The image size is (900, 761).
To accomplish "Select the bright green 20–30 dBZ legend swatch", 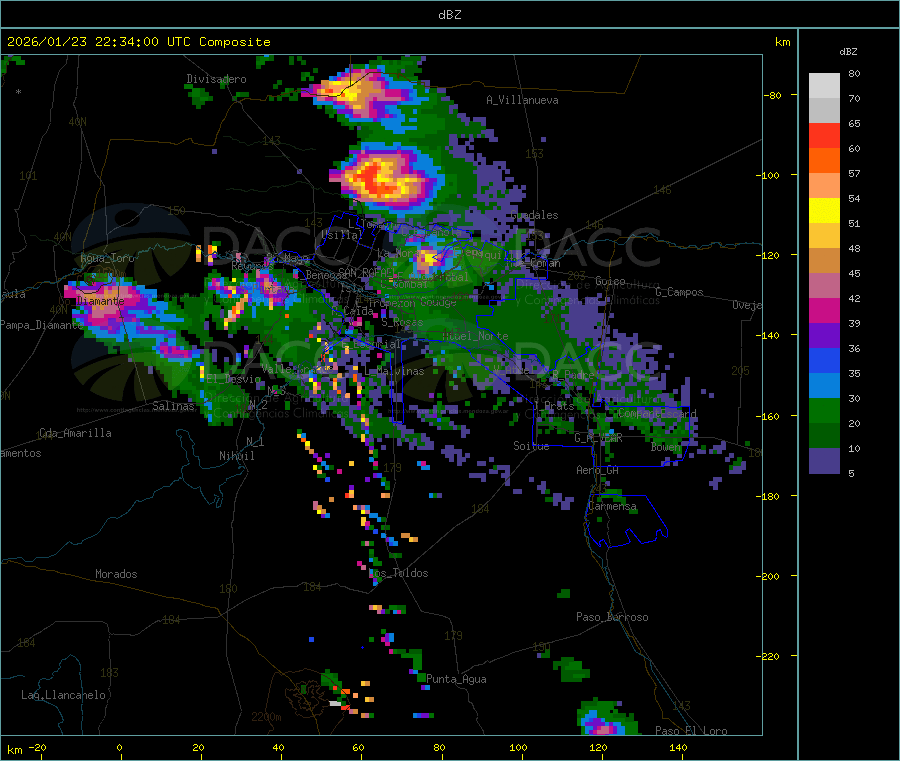I will pos(824,410).
